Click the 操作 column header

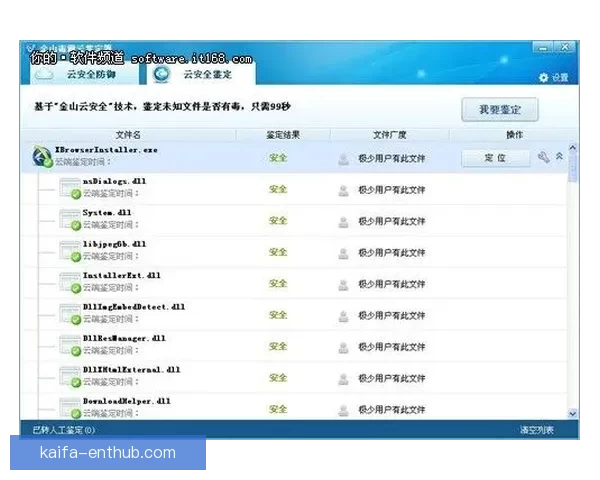click(x=515, y=135)
